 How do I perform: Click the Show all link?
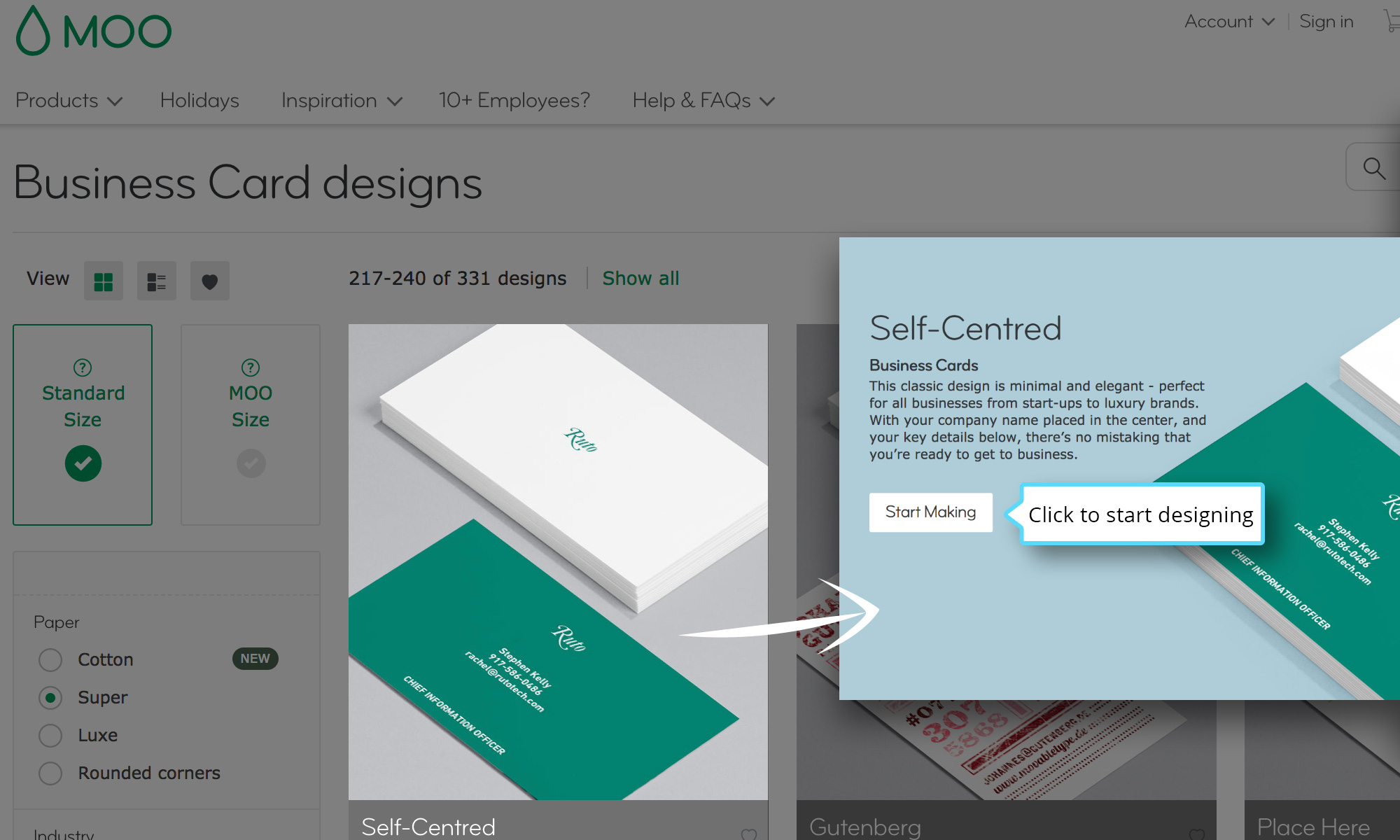coord(640,279)
